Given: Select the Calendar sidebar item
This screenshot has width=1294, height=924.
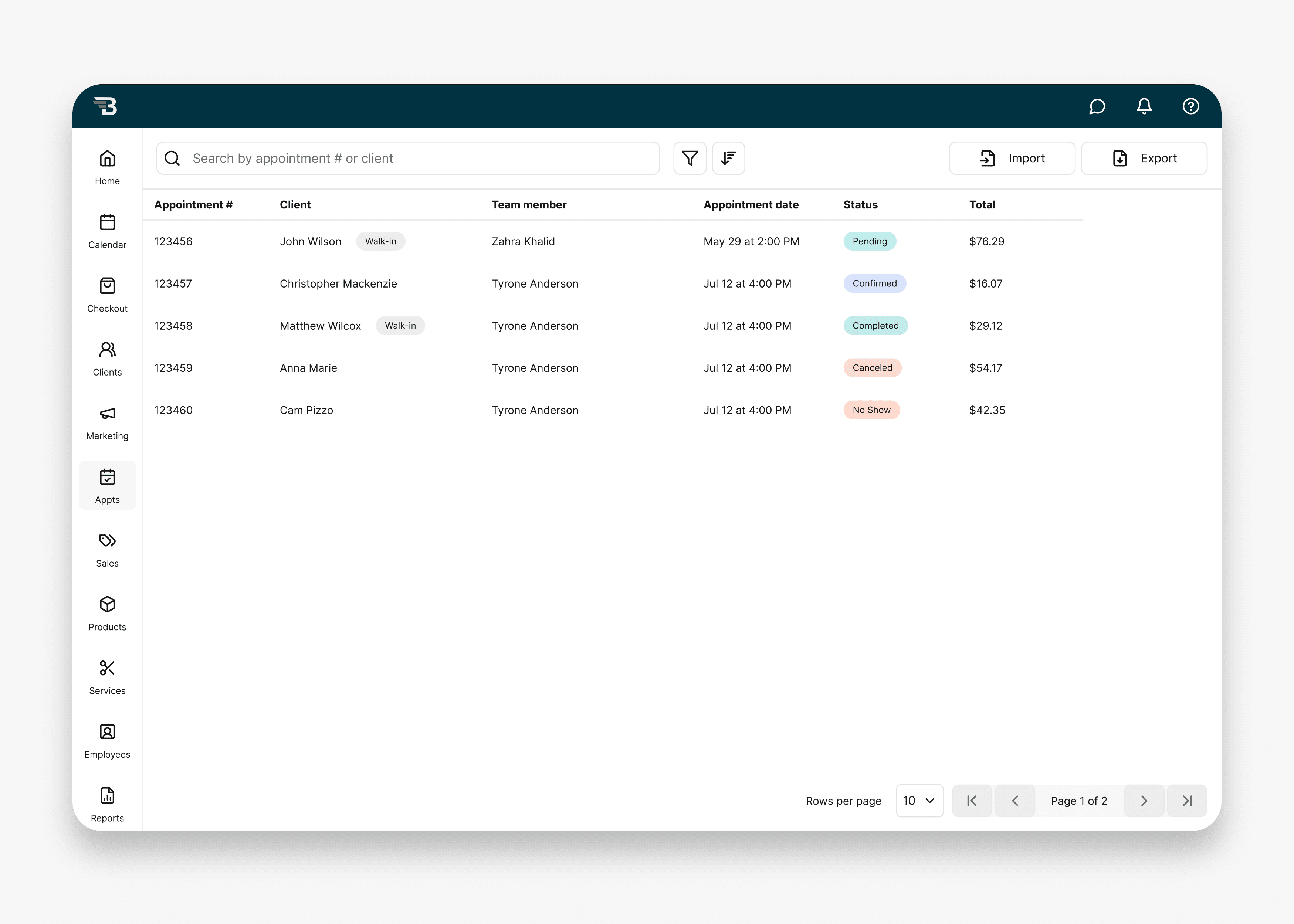Looking at the screenshot, I should (x=107, y=231).
